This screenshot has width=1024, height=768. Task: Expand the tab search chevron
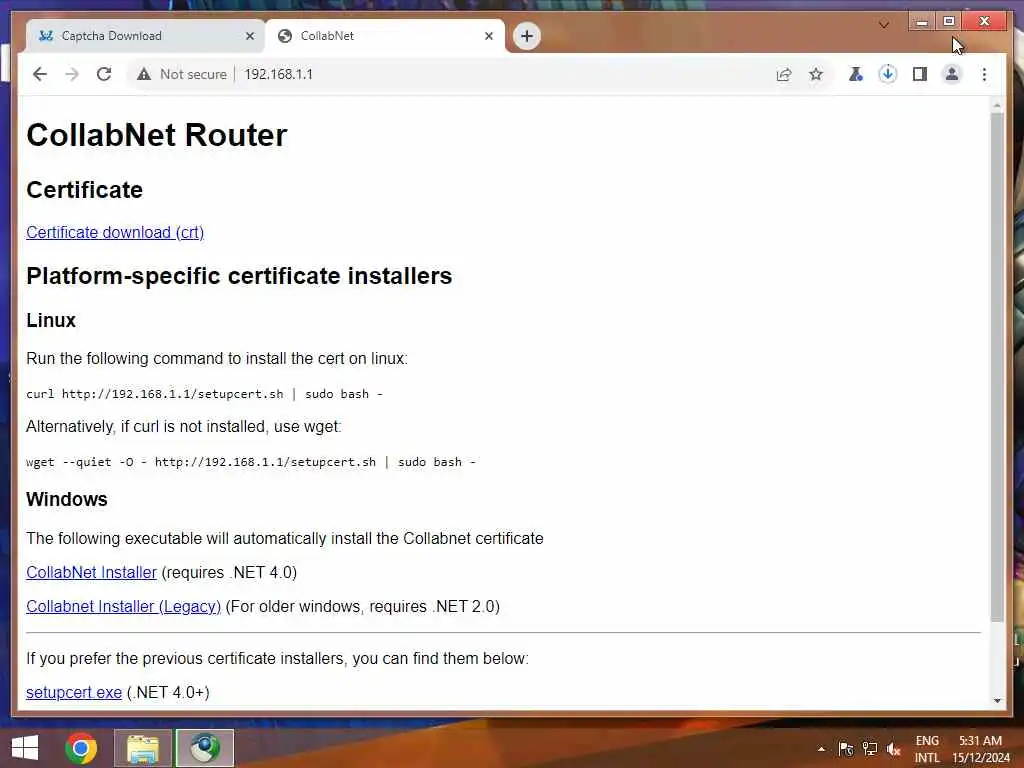(884, 25)
